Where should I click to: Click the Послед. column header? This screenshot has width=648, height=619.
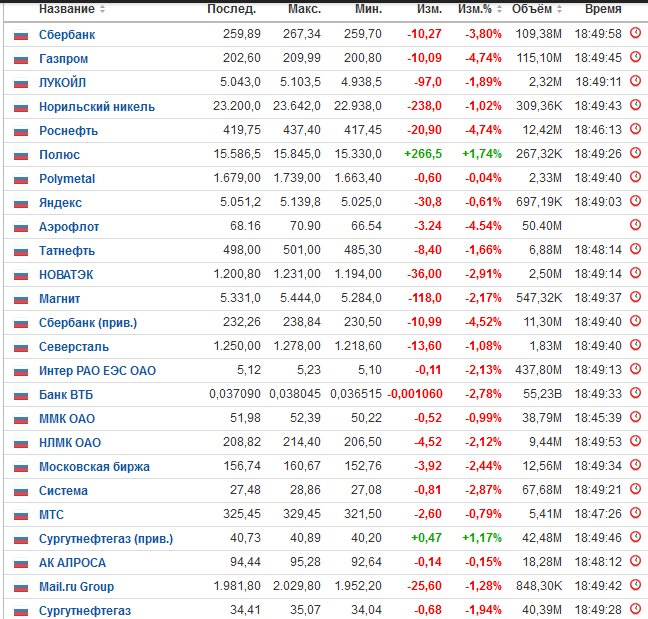[x=231, y=9]
